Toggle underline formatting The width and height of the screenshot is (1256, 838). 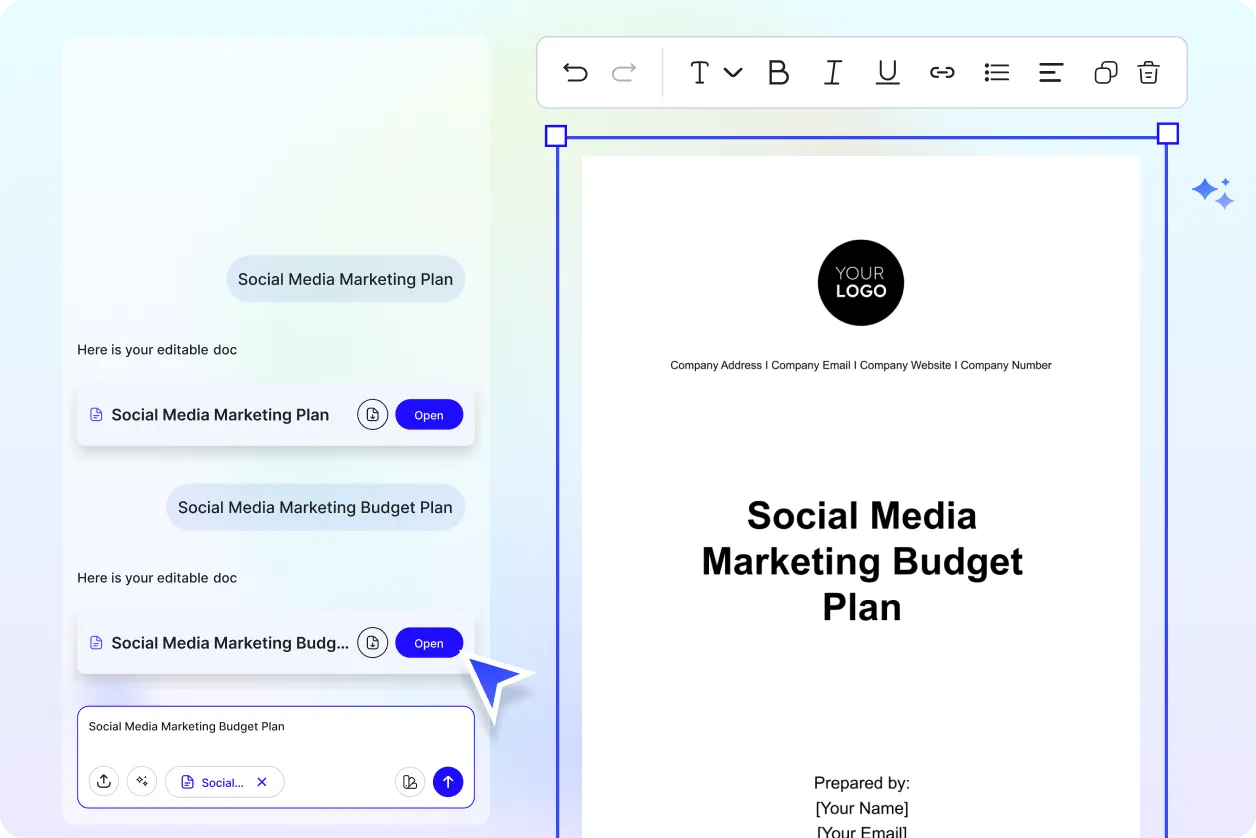point(887,72)
